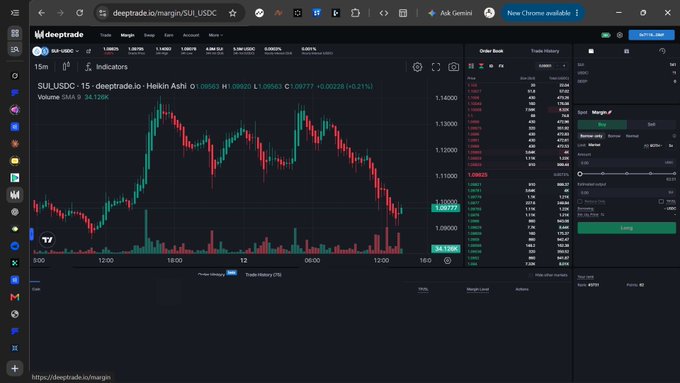The width and height of the screenshot is (680, 383).
Task: Click the Amount input field
Action: pyautogui.click(x=627, y=163)
